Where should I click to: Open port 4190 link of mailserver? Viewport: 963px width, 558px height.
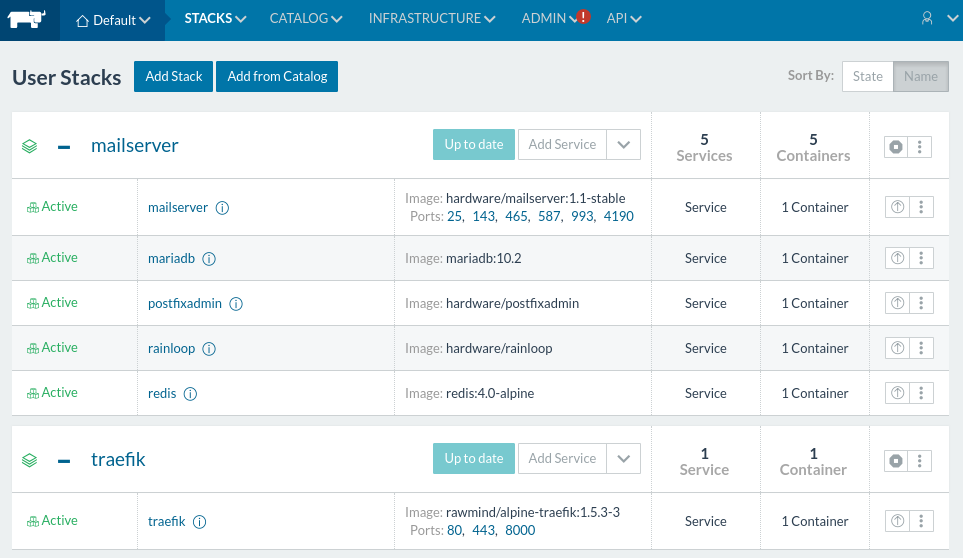tap(618, 216)
